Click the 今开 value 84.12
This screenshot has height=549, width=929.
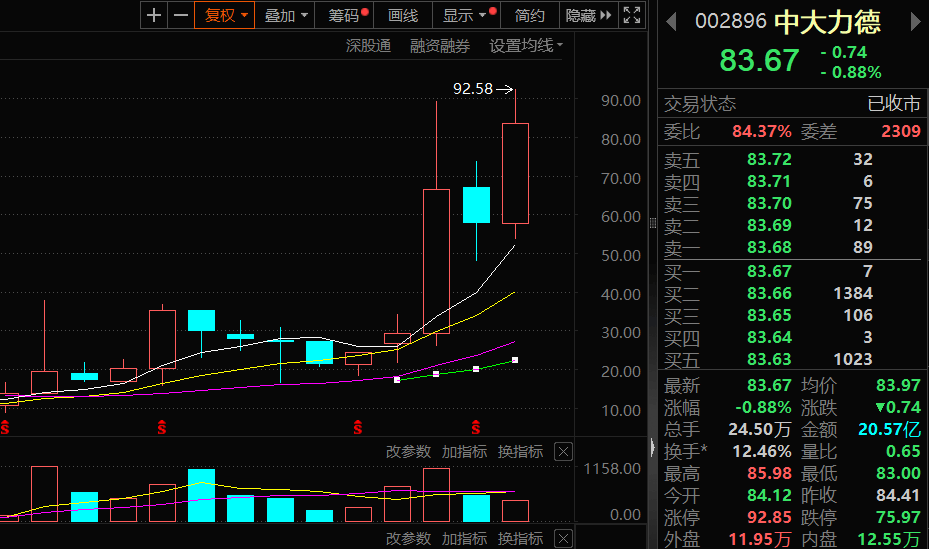click(x=769, y=495)
